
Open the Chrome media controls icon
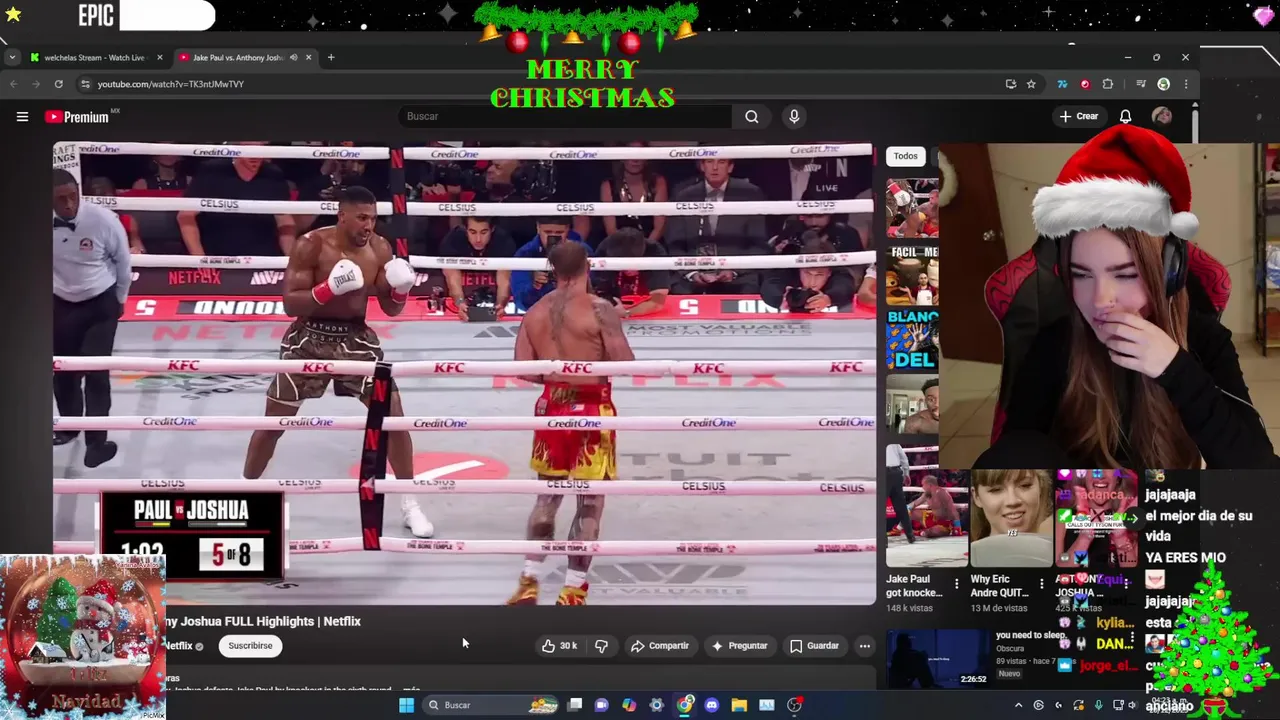tap(1141, 84)
